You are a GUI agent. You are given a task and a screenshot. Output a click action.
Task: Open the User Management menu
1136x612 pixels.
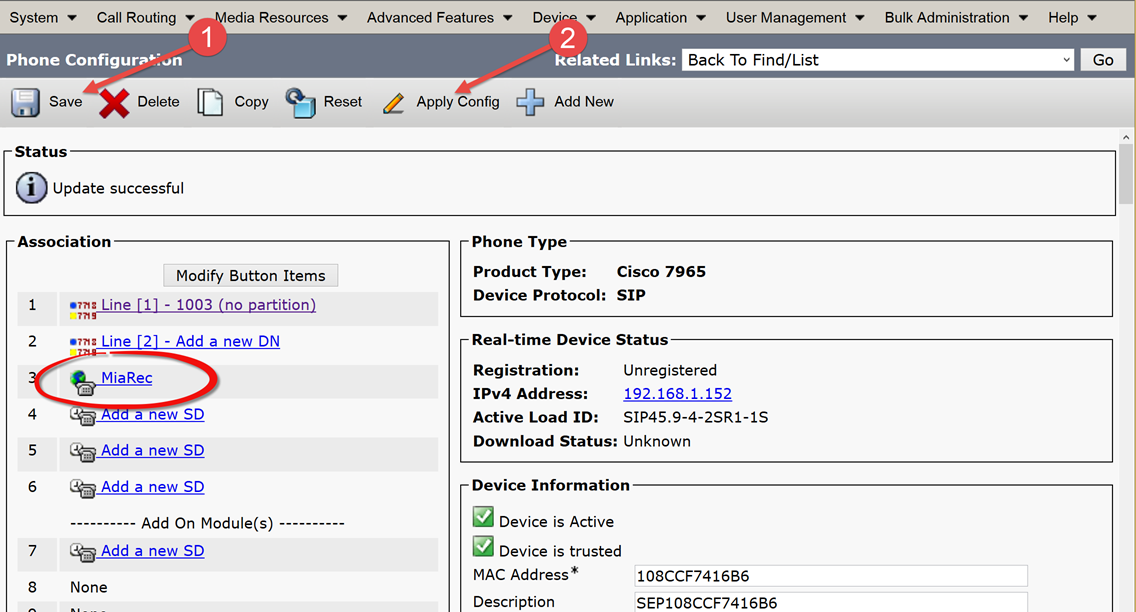coord(795,17)
